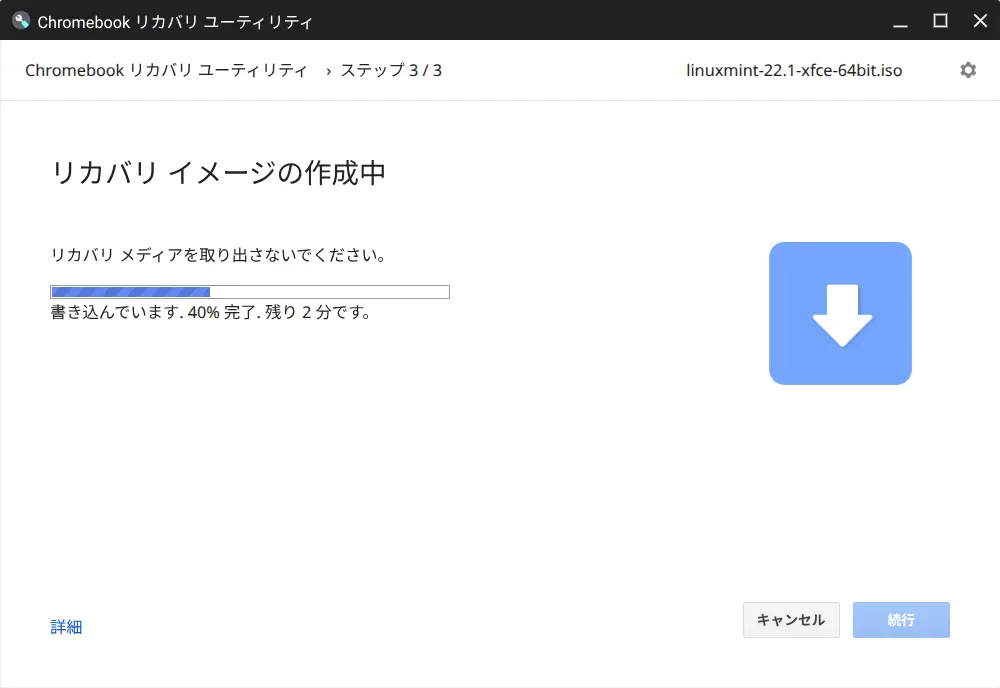The width and height of the screenshot is (1000, 688).
Task: Click the title bar application name
Action: click(x=175, y=20)
